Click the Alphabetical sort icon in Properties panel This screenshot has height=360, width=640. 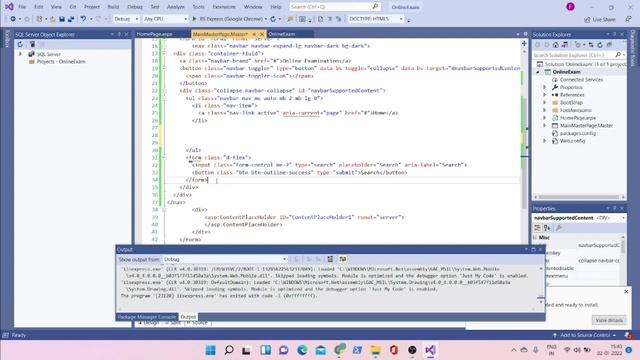pos(547,228)
